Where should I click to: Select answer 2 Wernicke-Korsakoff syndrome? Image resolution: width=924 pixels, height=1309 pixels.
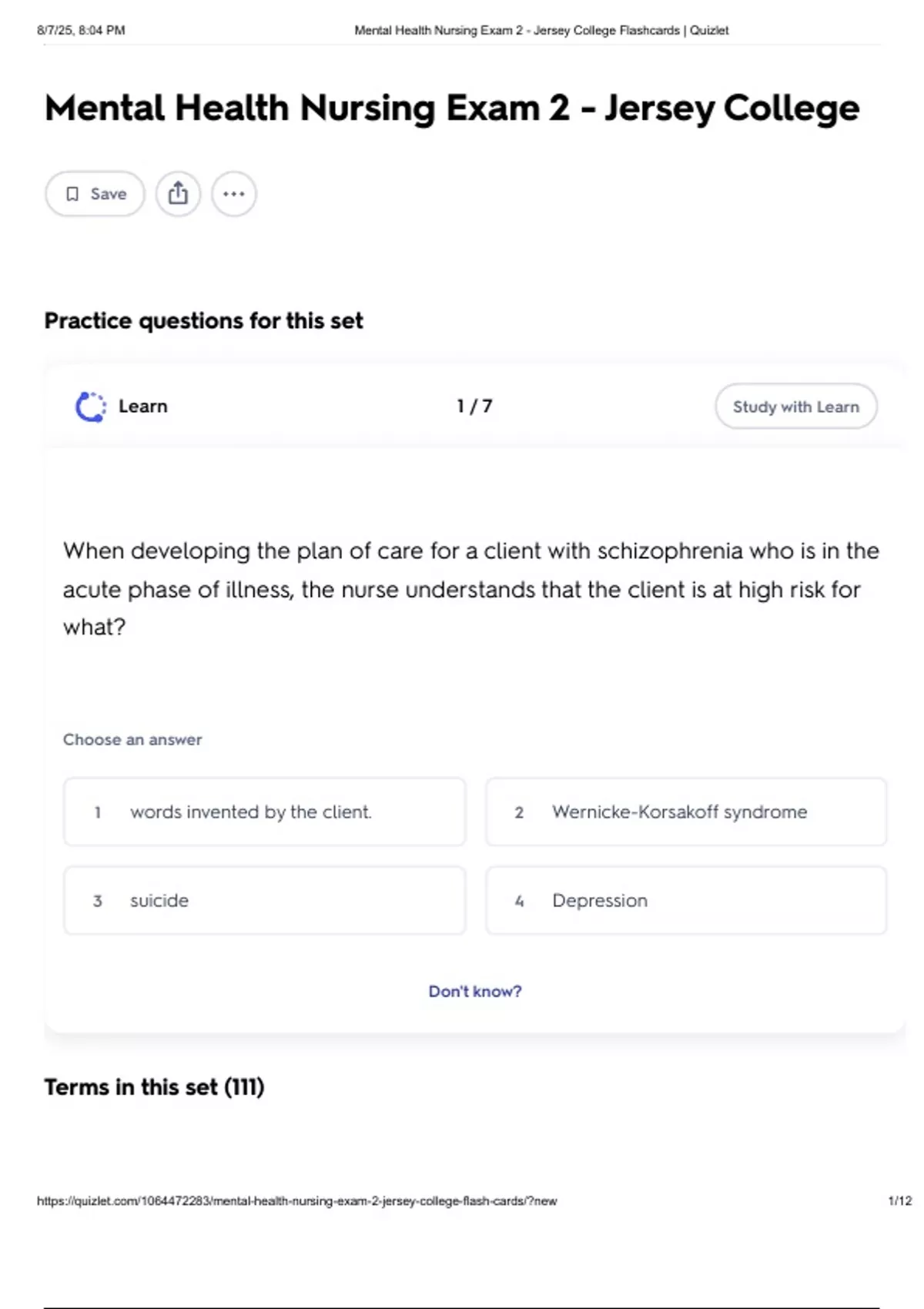[686, 812]
